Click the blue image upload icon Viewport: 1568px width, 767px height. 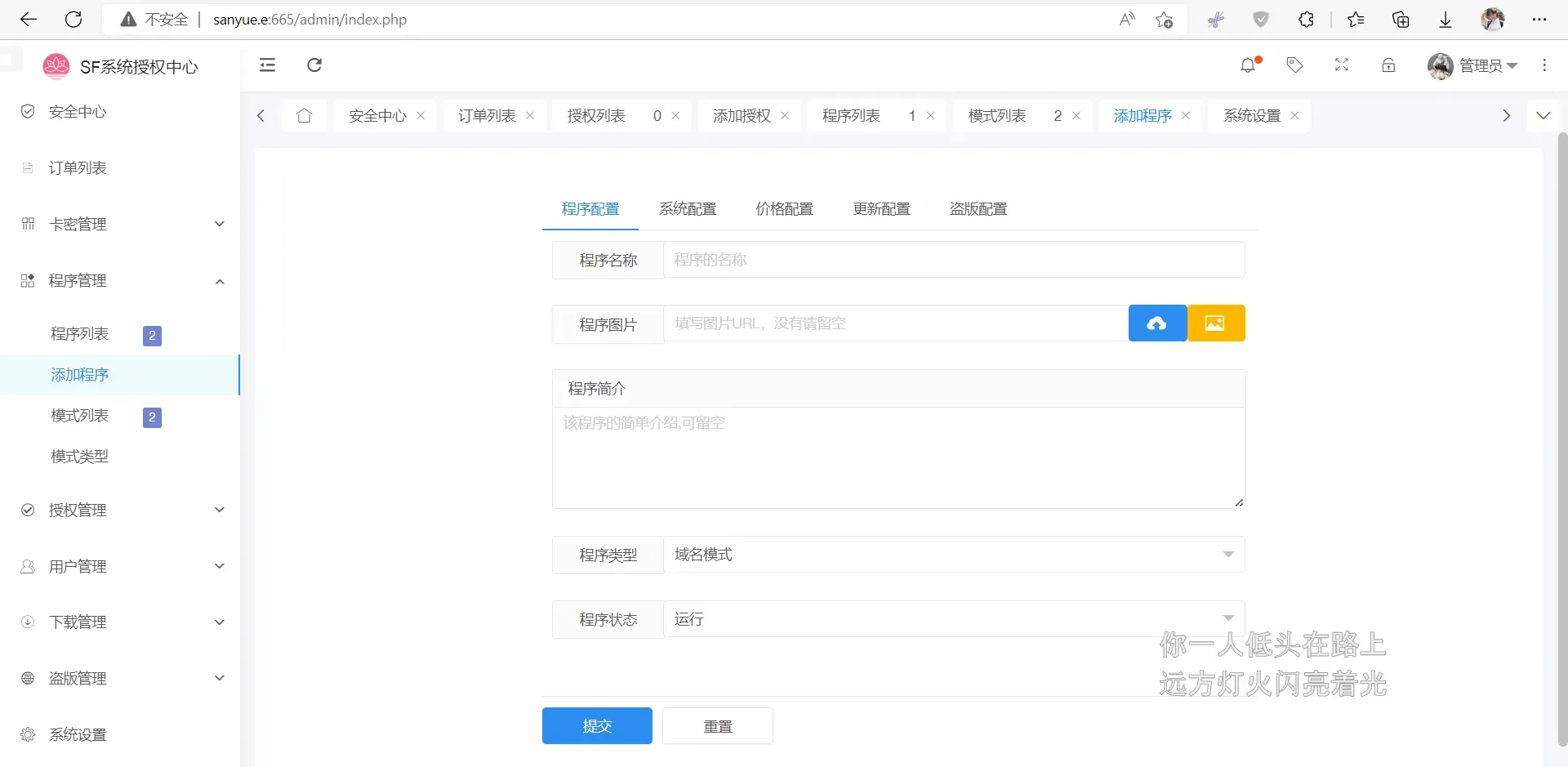(x=1157, y=323)
